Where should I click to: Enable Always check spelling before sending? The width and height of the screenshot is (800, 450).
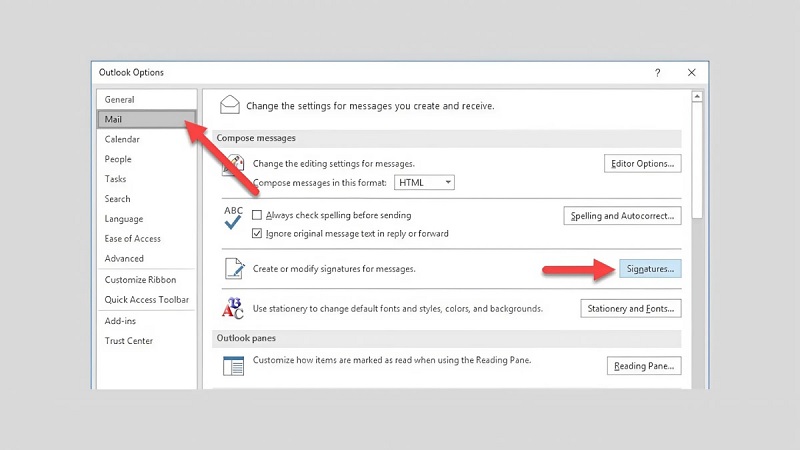coord(257,215)
